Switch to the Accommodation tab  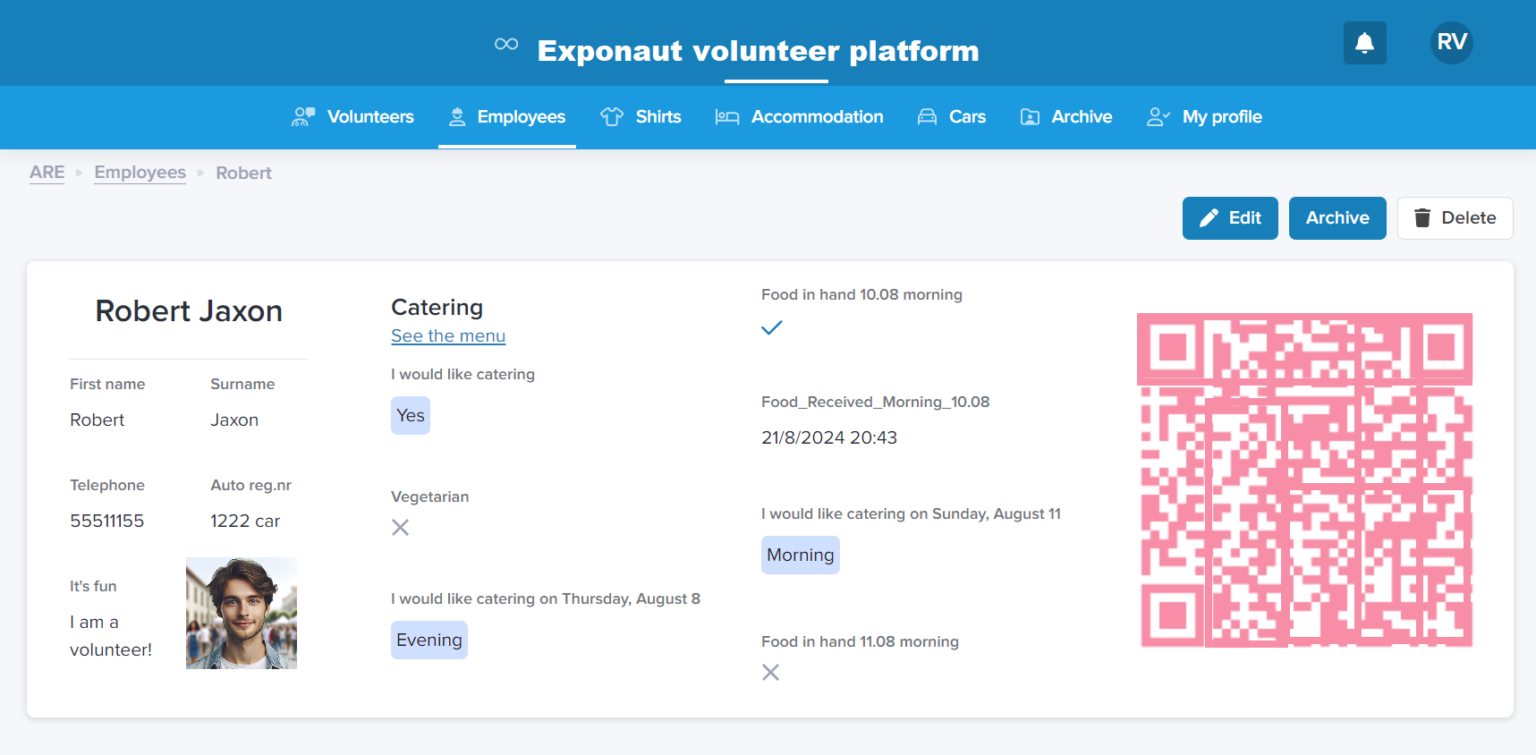pyautogui.click(x=799, y=117)
